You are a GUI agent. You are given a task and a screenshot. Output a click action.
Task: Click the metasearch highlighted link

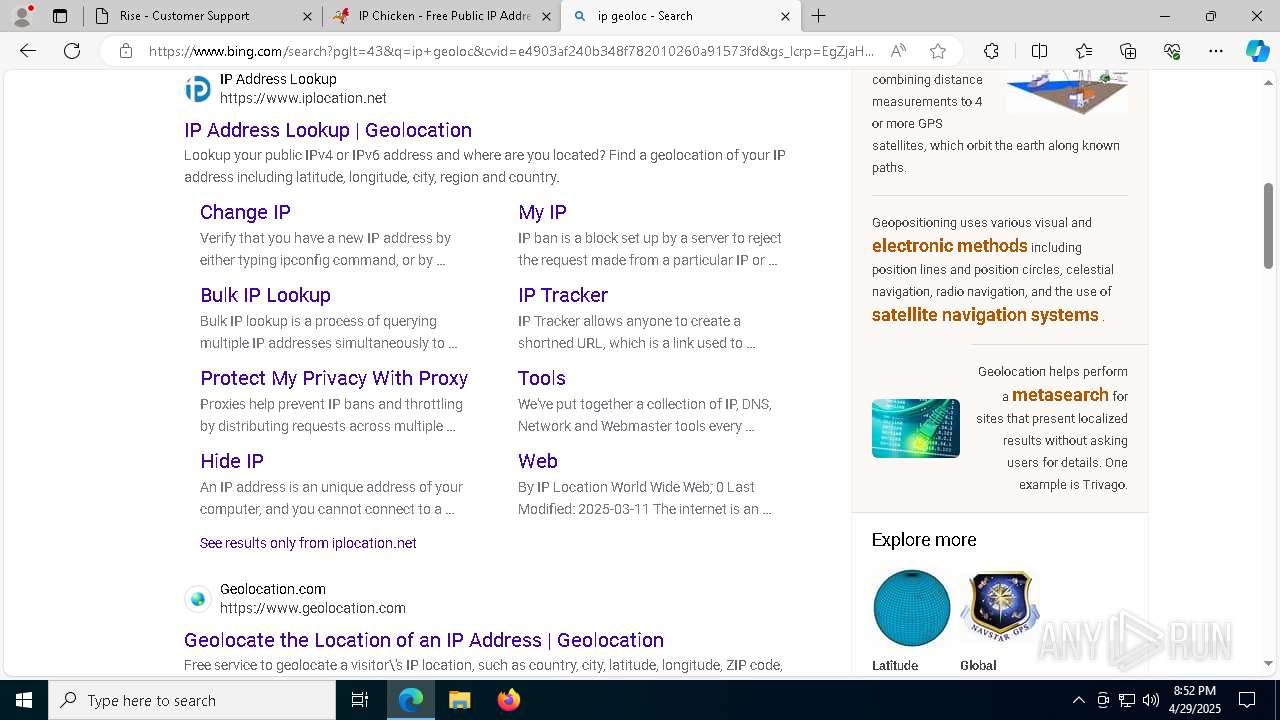coord(1060,395)
